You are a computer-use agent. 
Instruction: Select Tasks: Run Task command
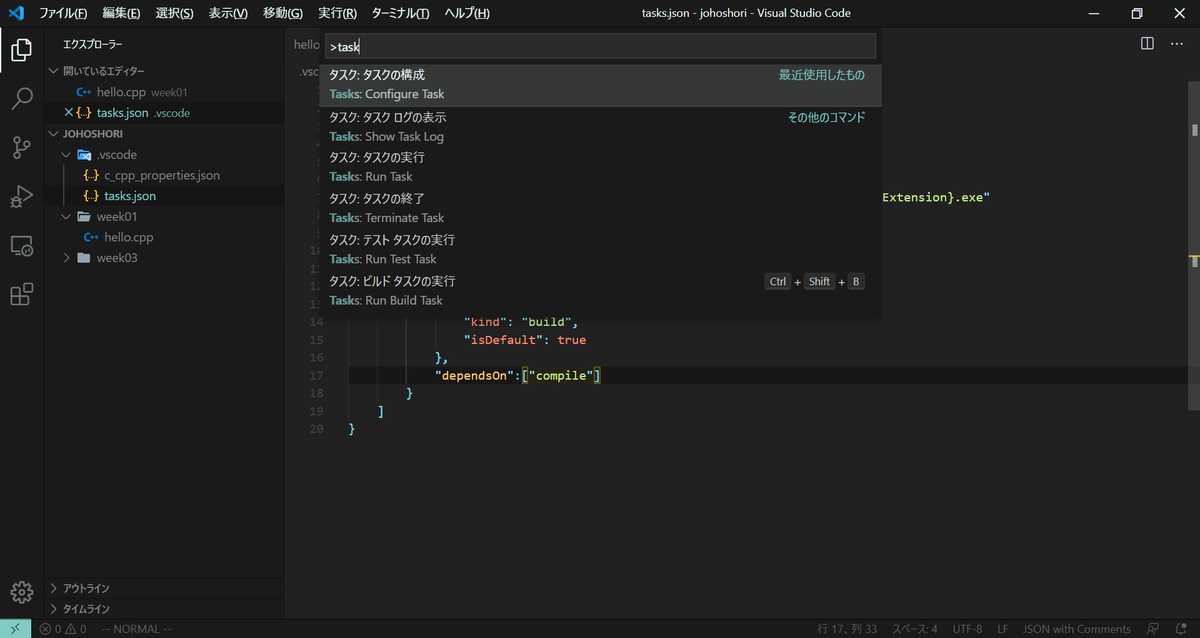coord(600,168)
